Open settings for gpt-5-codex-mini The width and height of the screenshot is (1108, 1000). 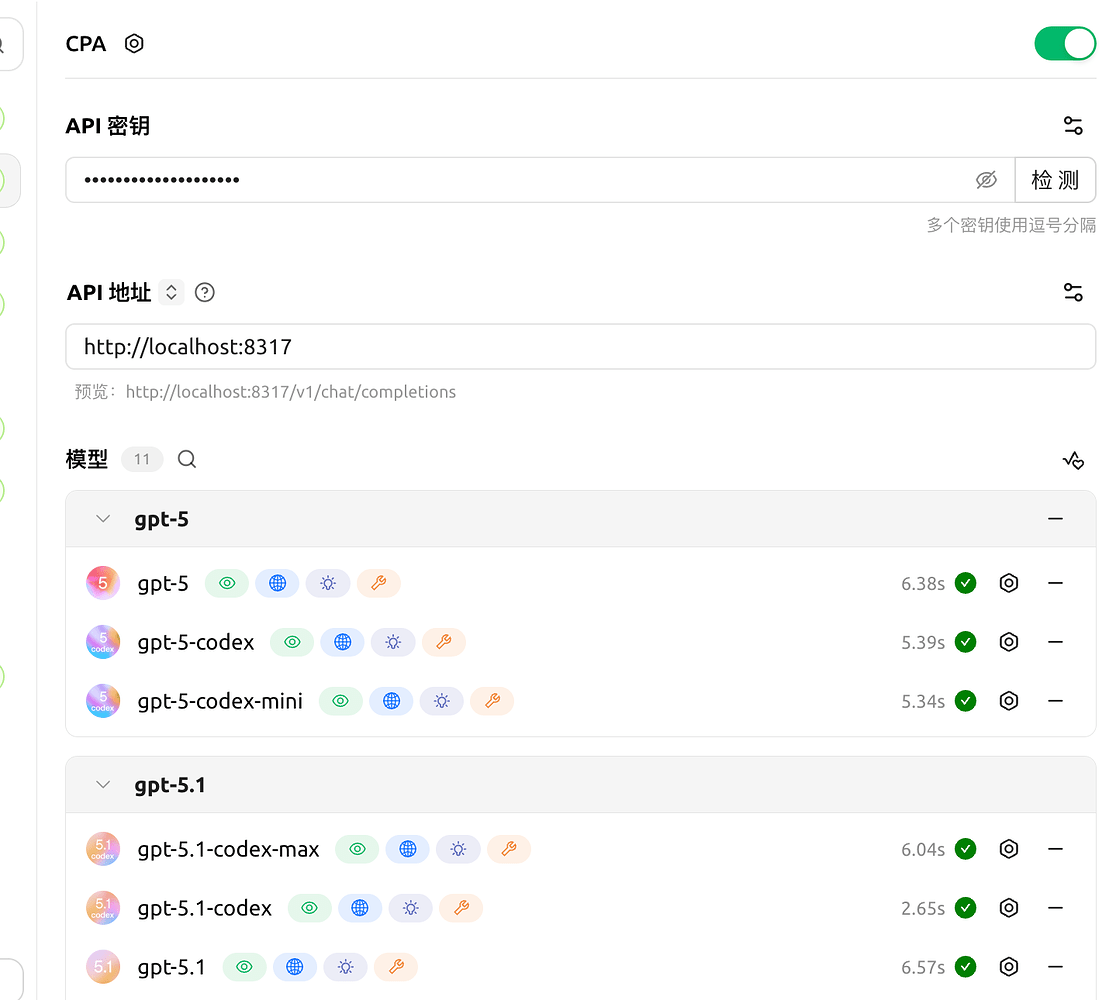click(1008, 701)
